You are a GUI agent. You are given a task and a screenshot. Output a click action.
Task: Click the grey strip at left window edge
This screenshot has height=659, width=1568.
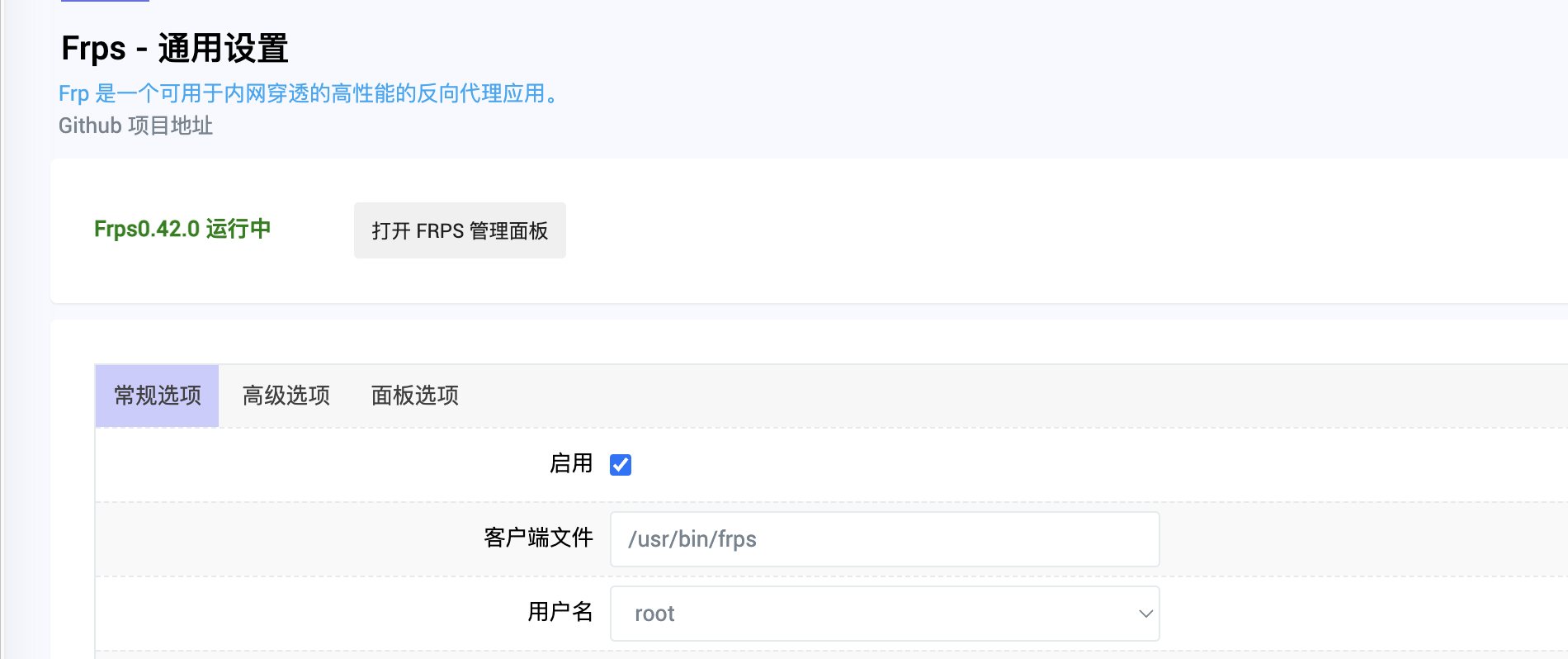2,330
